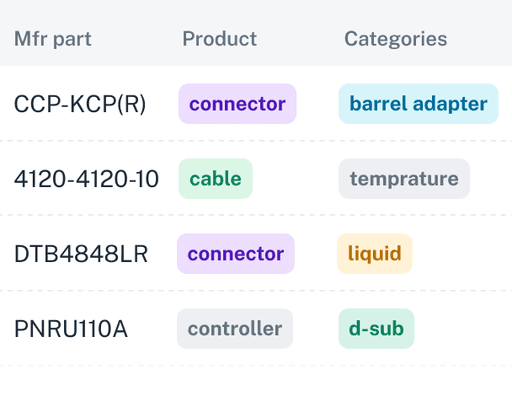Click the Product column header

pos(220,39)
